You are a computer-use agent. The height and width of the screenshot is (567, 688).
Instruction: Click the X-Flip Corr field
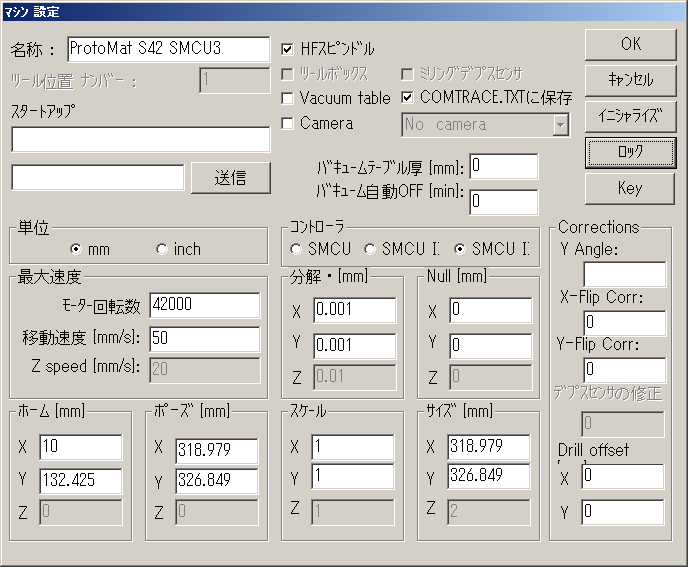625,323
